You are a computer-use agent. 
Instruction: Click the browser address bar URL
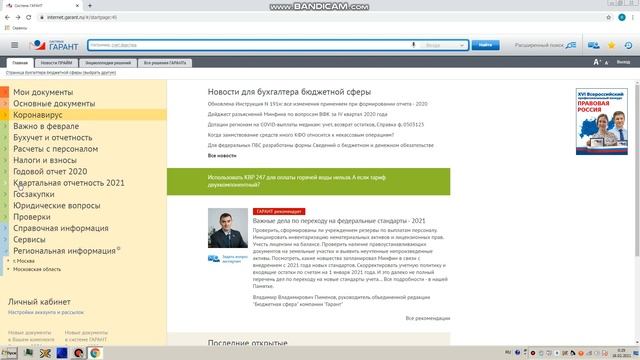point(82,17)
